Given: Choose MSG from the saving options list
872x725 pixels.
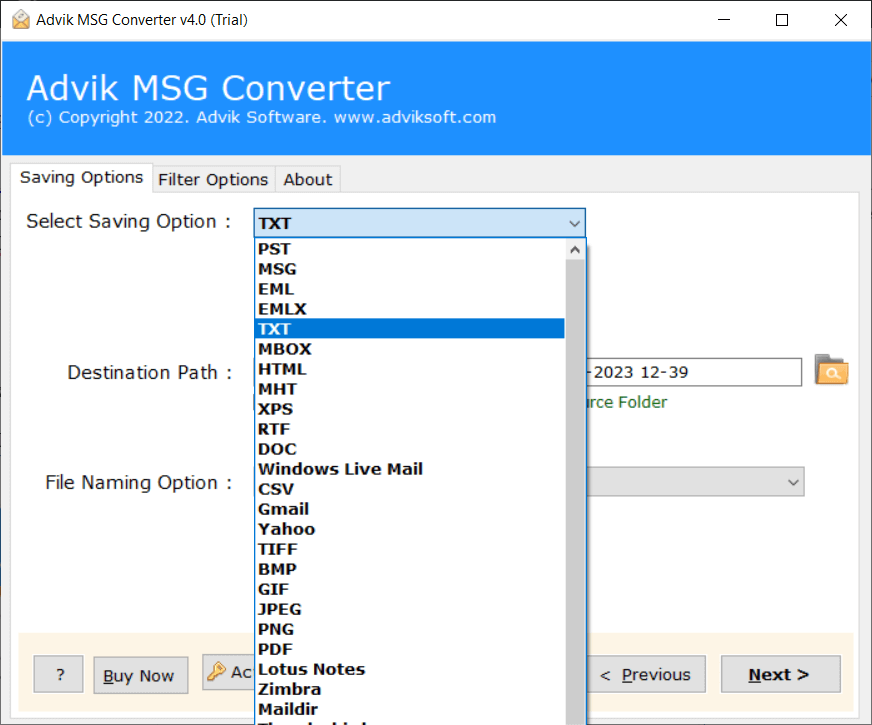Looking at the screenshot, I should [410, 269].
